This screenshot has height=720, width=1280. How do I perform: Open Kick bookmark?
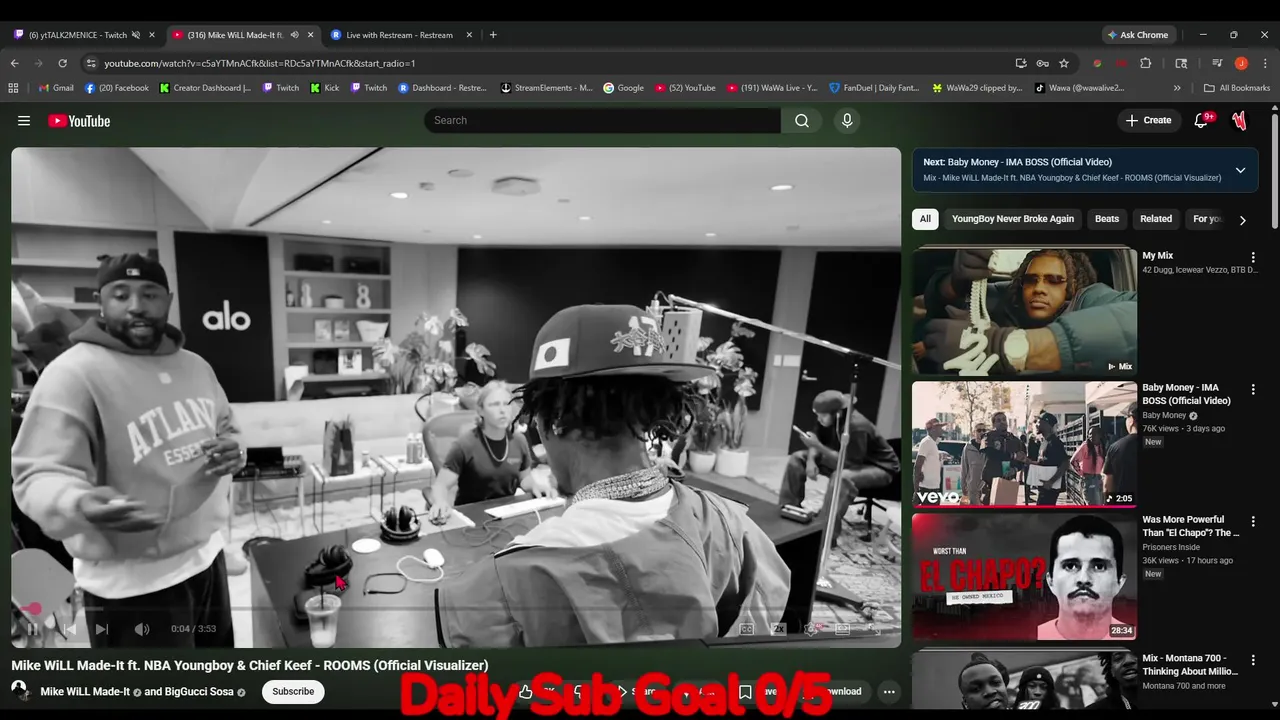[325, 88]
